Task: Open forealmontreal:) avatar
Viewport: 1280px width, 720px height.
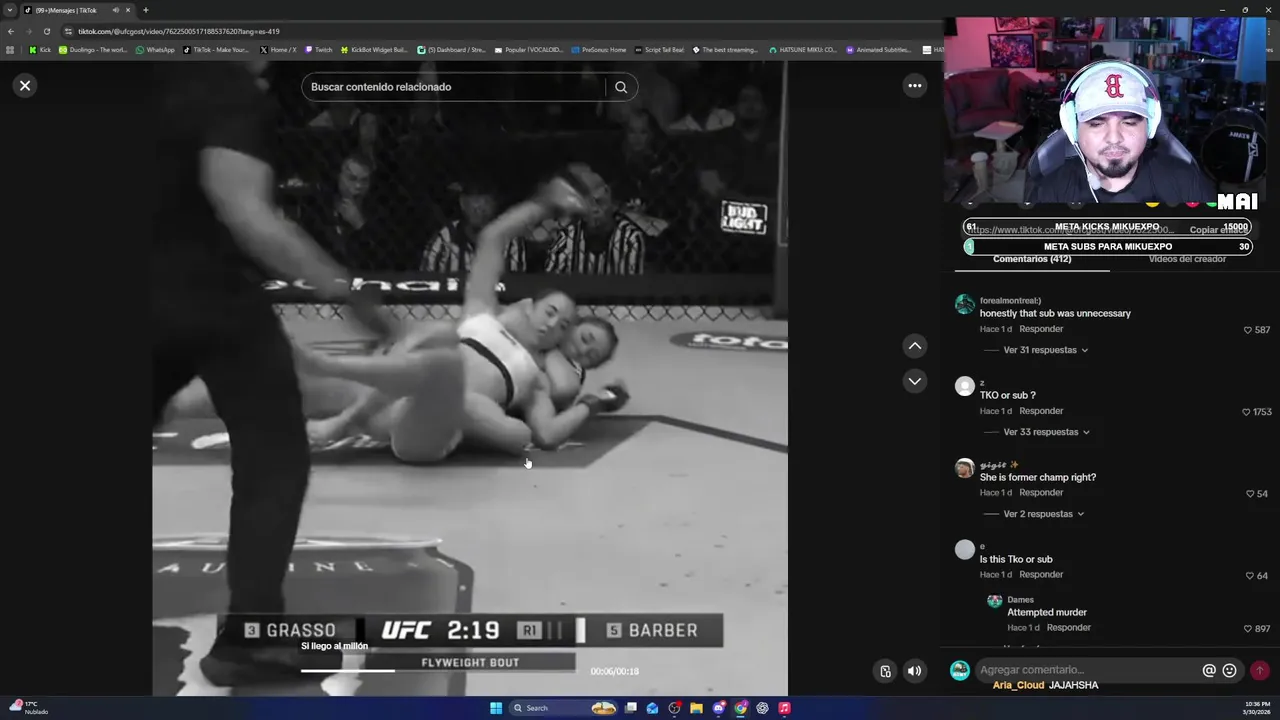Action: tap(965, 305)
